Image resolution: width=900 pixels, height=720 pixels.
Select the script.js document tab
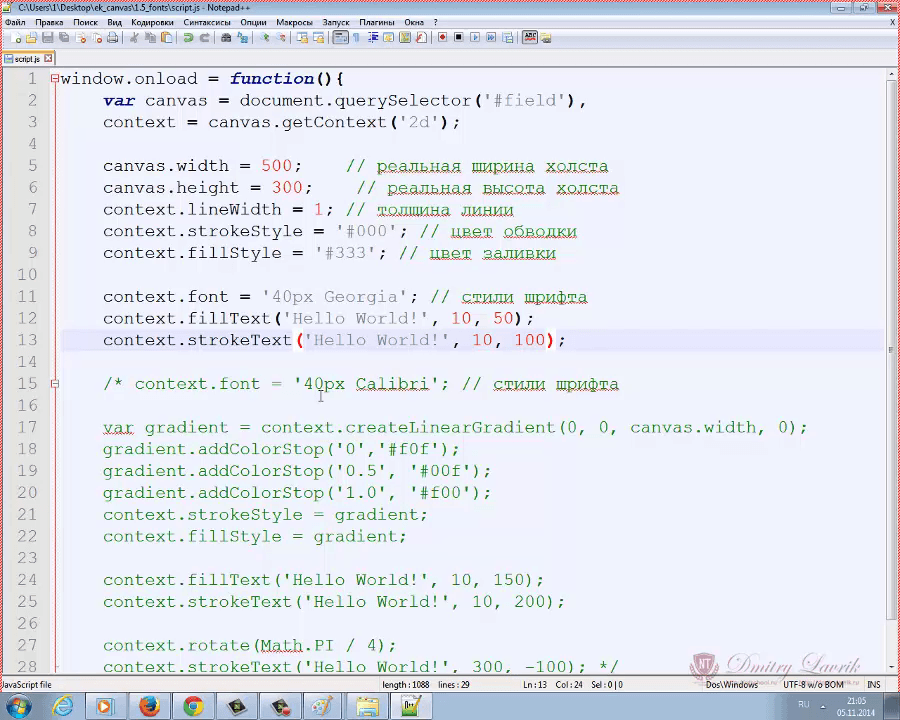pos(28,59)
